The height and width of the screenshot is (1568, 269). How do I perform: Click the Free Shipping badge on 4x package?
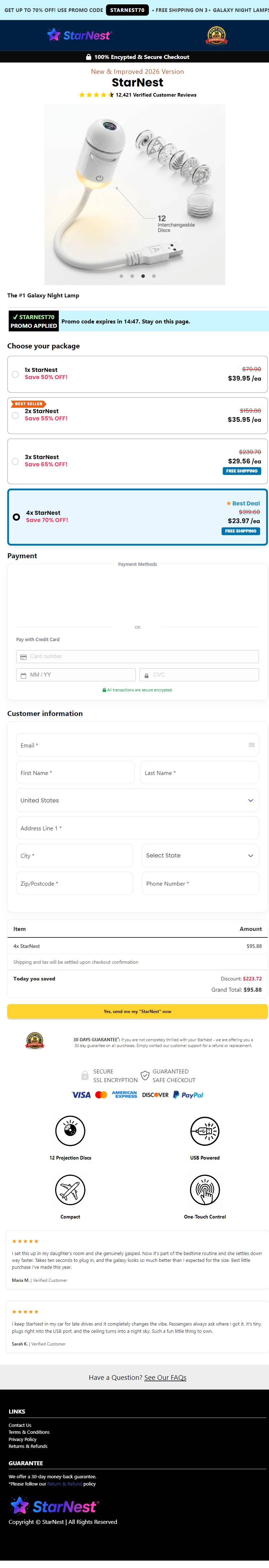coord(241,531)
